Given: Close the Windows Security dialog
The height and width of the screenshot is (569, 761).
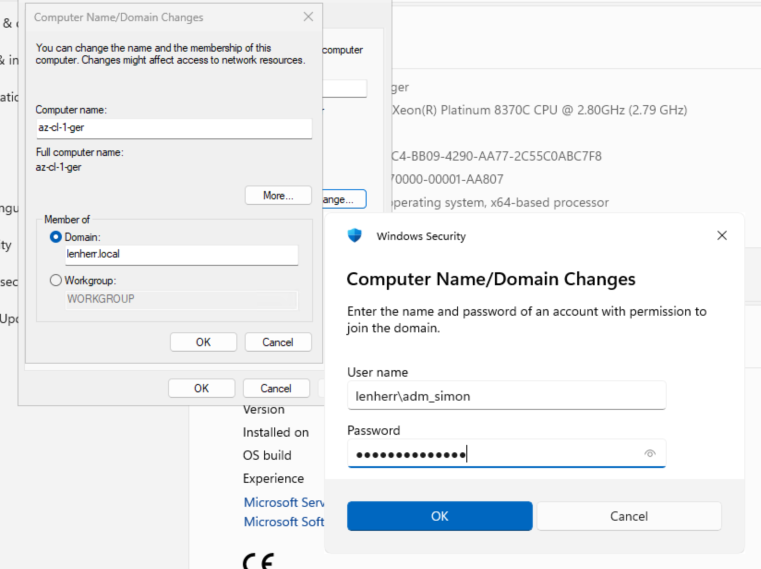Looking at the screenshot, I should click(x=722, y=236).
